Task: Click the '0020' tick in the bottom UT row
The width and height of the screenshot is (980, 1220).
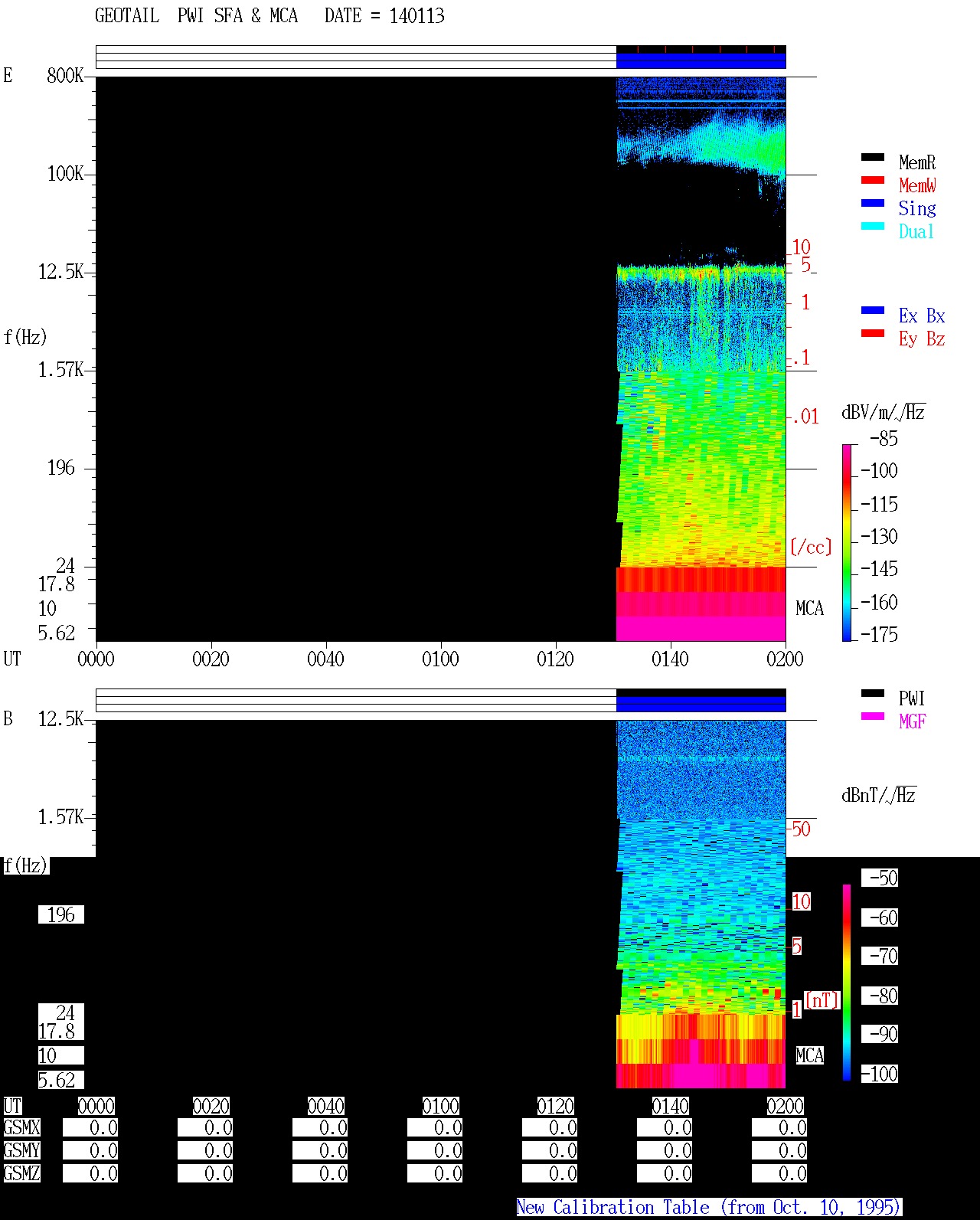Action: coord(211,1107)
